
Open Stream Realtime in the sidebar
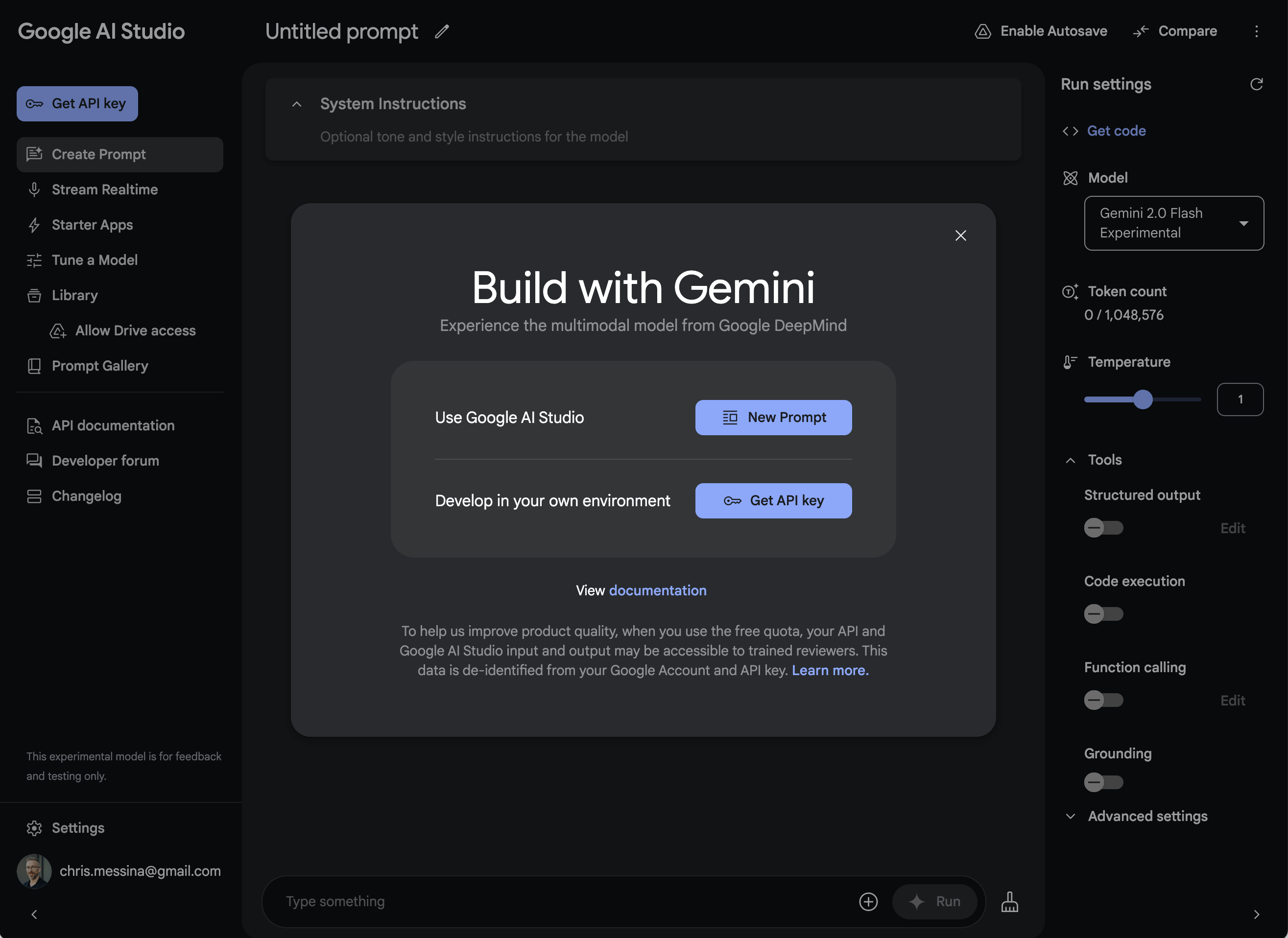(104, 189)
